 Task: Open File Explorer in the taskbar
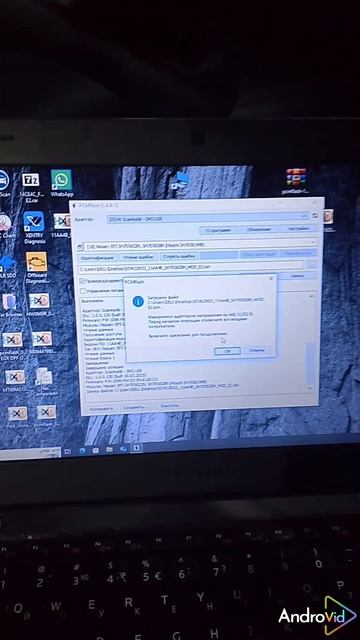[109, 450]
